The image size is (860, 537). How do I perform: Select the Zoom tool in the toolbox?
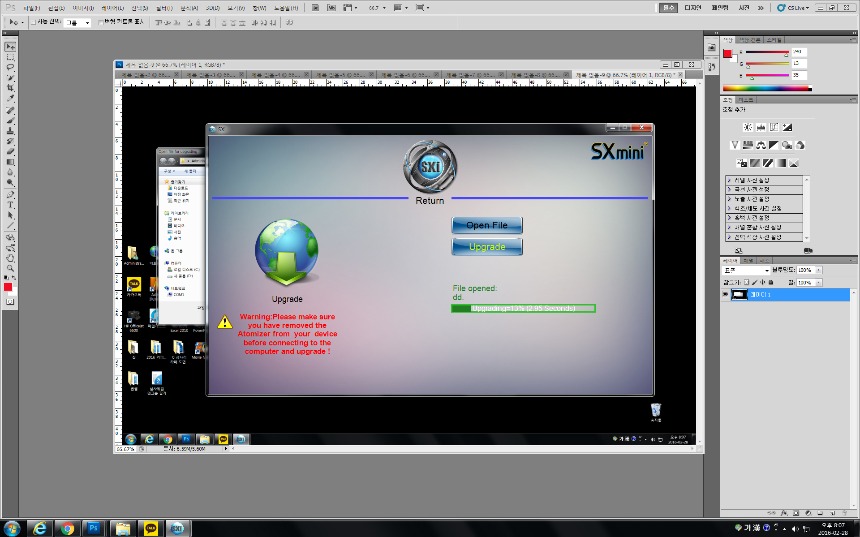pyautogui.click(x=10, y=269)
